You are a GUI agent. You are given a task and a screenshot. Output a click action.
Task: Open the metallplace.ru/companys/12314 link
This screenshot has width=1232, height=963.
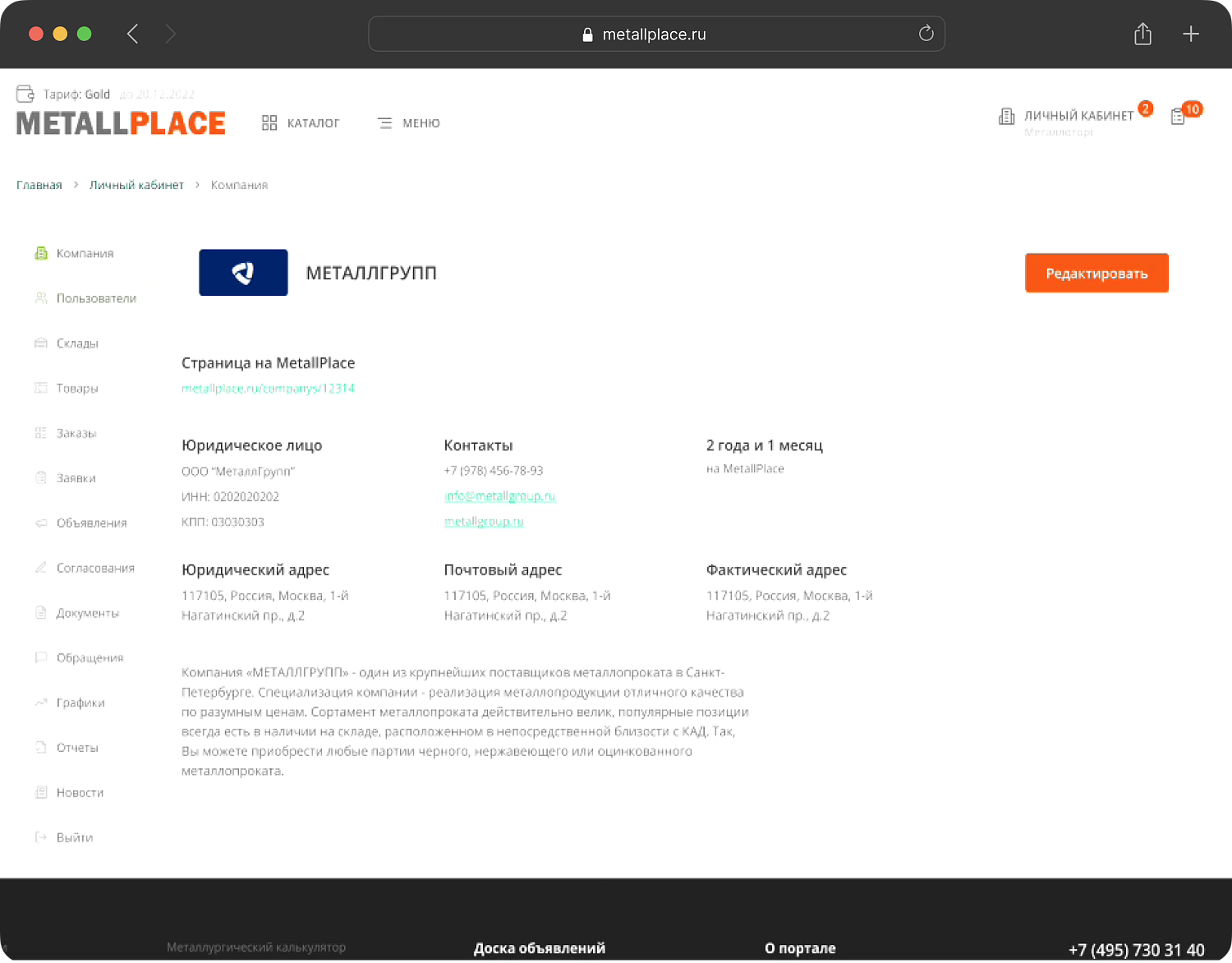click(x=268, y=389)
